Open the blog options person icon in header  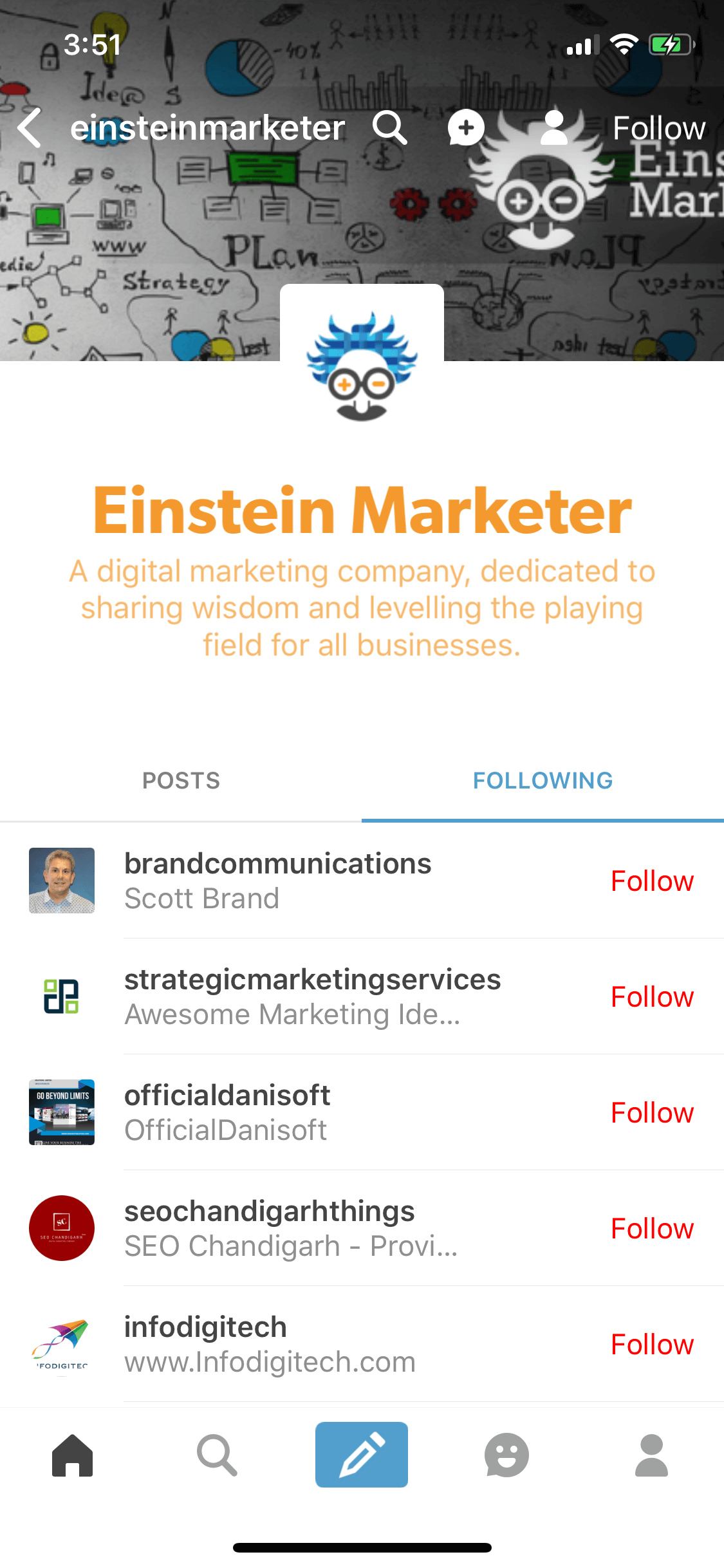pyautogui.click(x=553, y=127)
